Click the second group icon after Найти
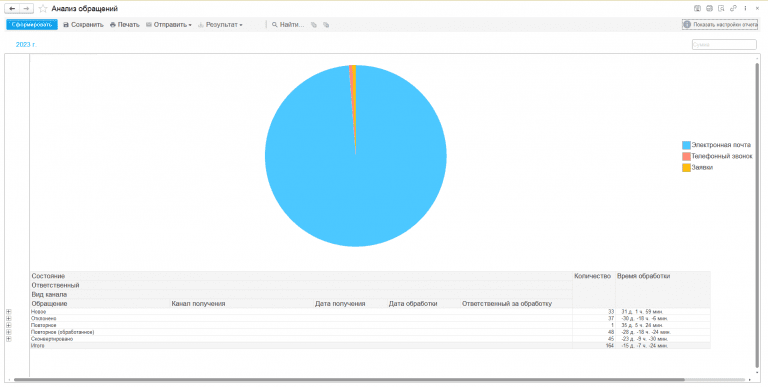768x387 pixels. click(x=326, y=24)
